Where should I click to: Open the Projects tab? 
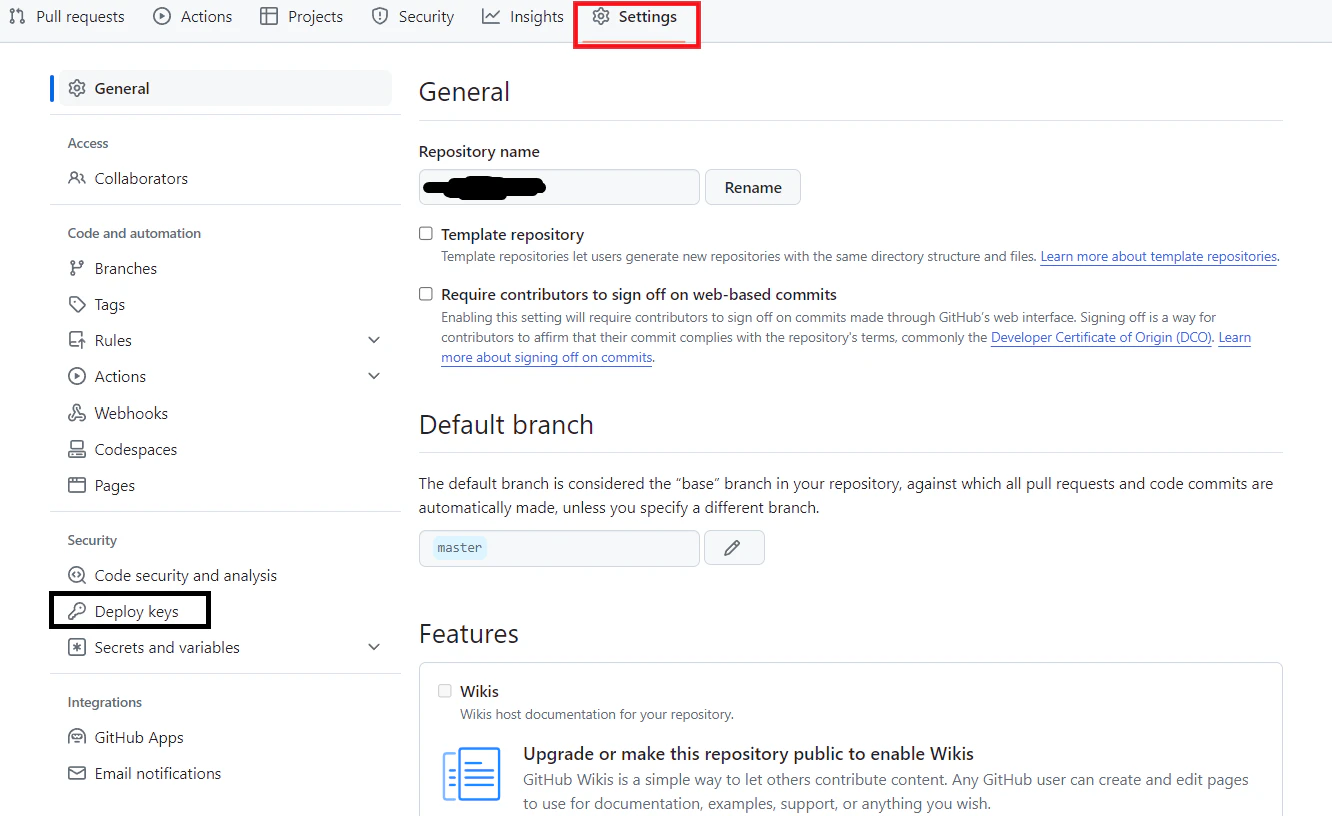pyautogui.click(x=301, y=17)
